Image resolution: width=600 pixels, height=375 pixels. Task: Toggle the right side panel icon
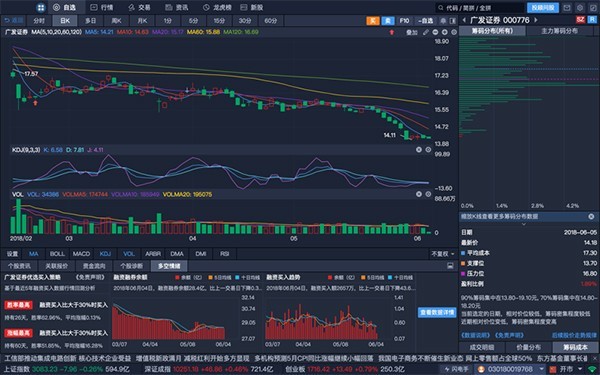(x=453, y=21)
